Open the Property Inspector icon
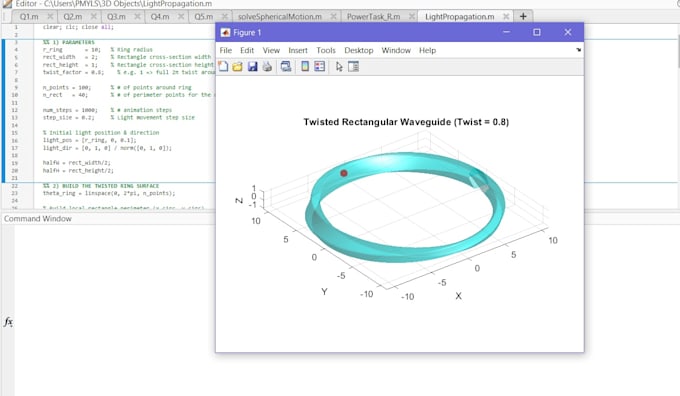The height and width of the screenshot is (396, 680). pos(353,66)
